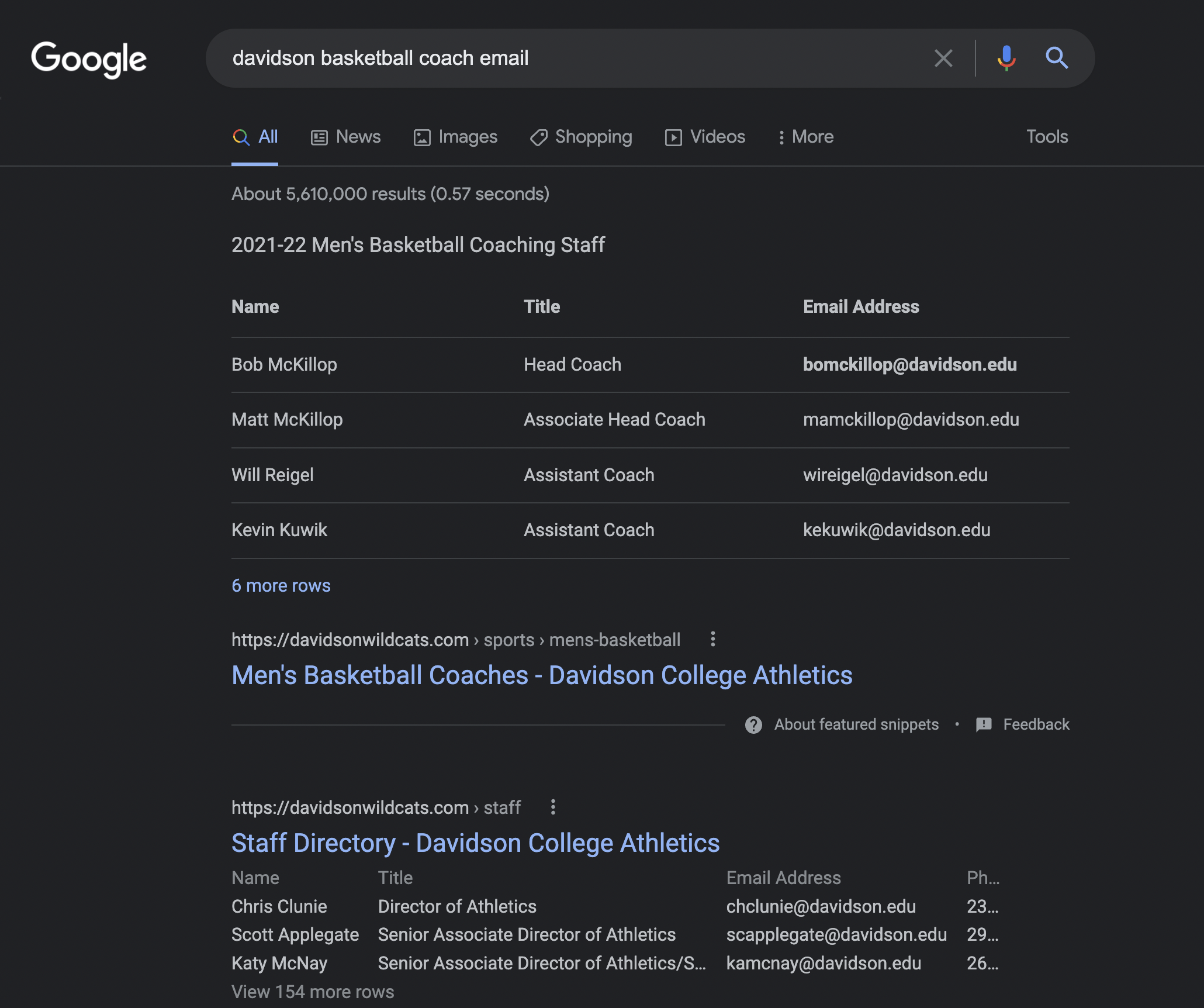Click the Associate Head Coach title cell

click(614, 419)
